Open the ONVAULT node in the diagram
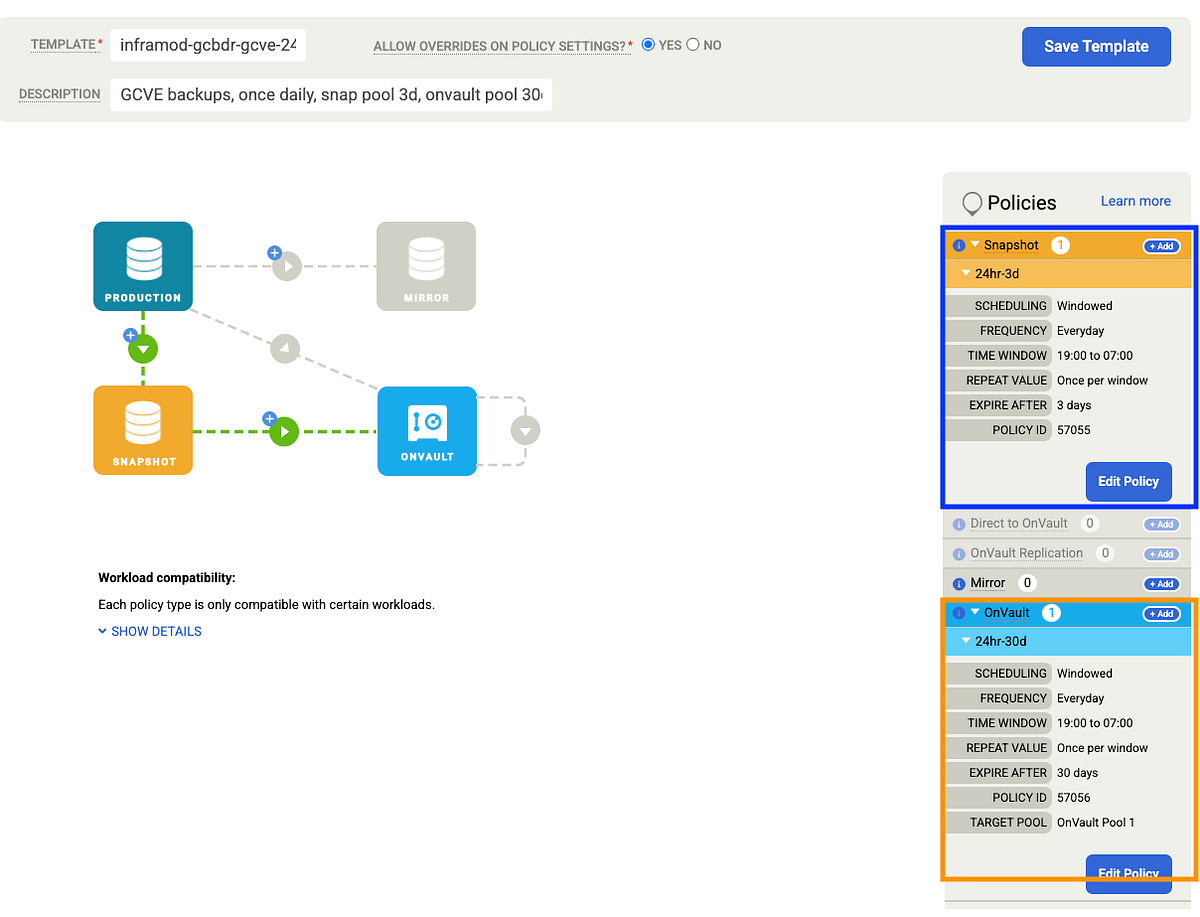 [x=427, y=430]
